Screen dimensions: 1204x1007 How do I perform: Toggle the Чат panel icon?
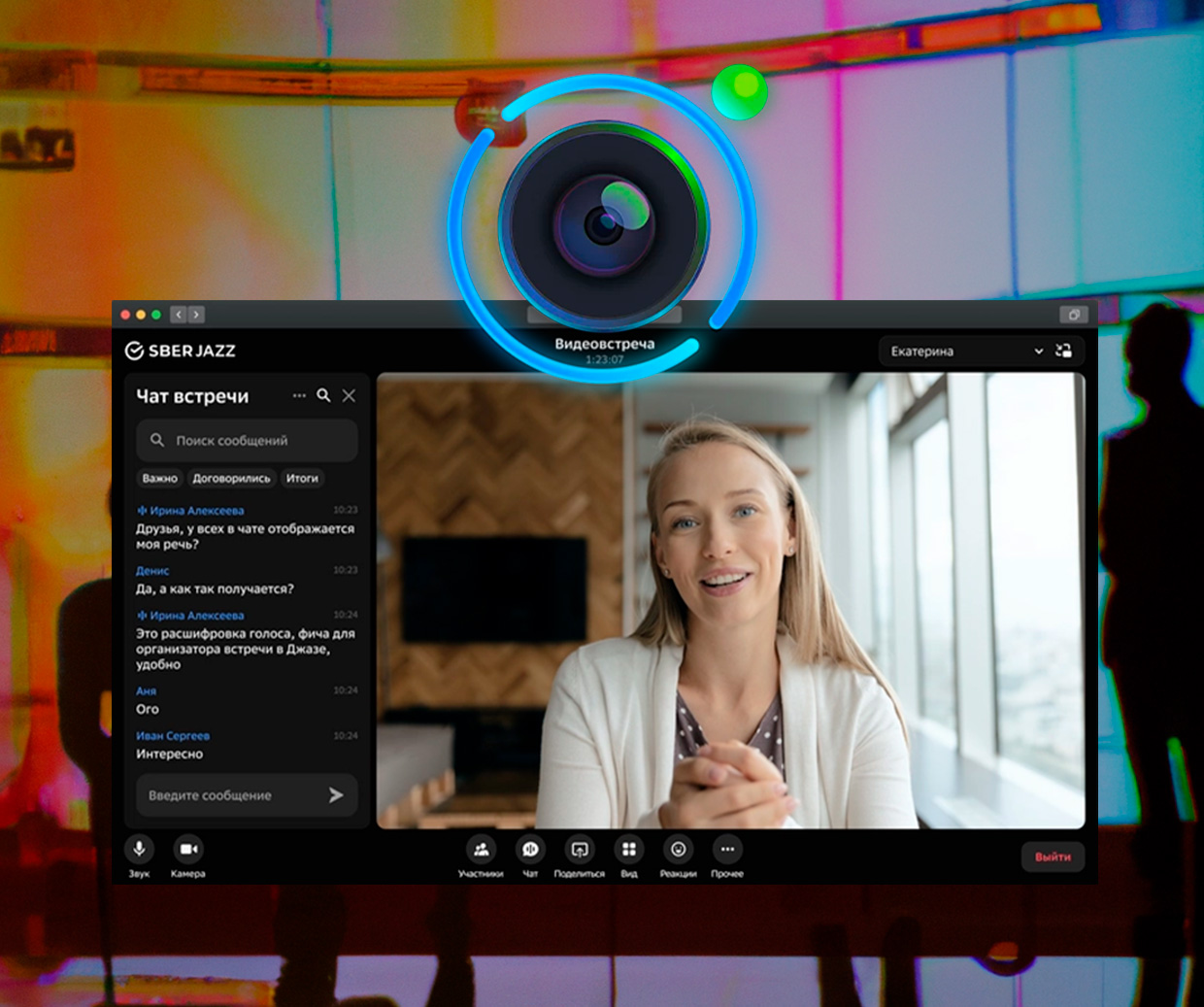(x=530, y=850)
